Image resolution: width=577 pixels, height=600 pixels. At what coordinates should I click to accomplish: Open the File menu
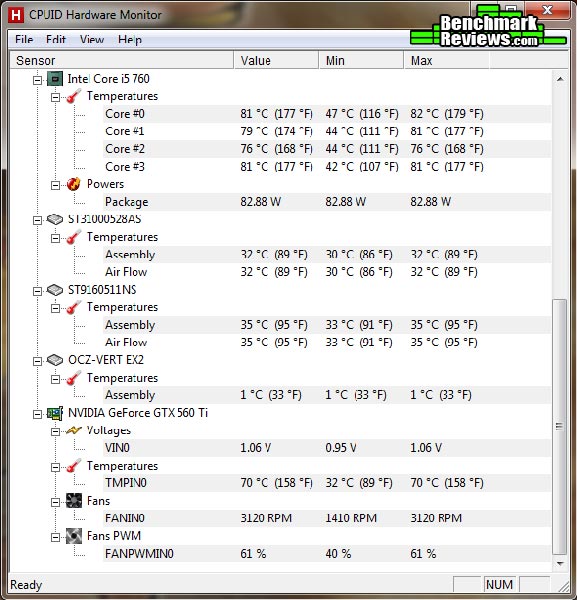tap(24, 39)
